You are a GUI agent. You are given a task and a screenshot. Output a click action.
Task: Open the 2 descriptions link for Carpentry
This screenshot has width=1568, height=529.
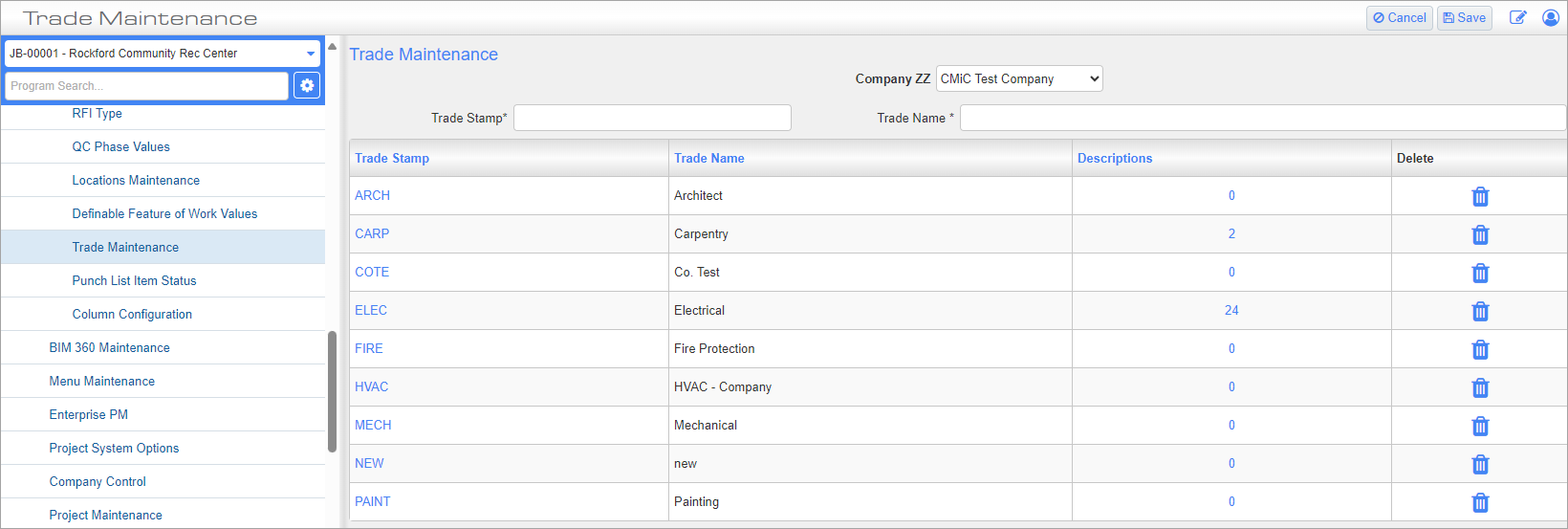[x=1231, y=233]
